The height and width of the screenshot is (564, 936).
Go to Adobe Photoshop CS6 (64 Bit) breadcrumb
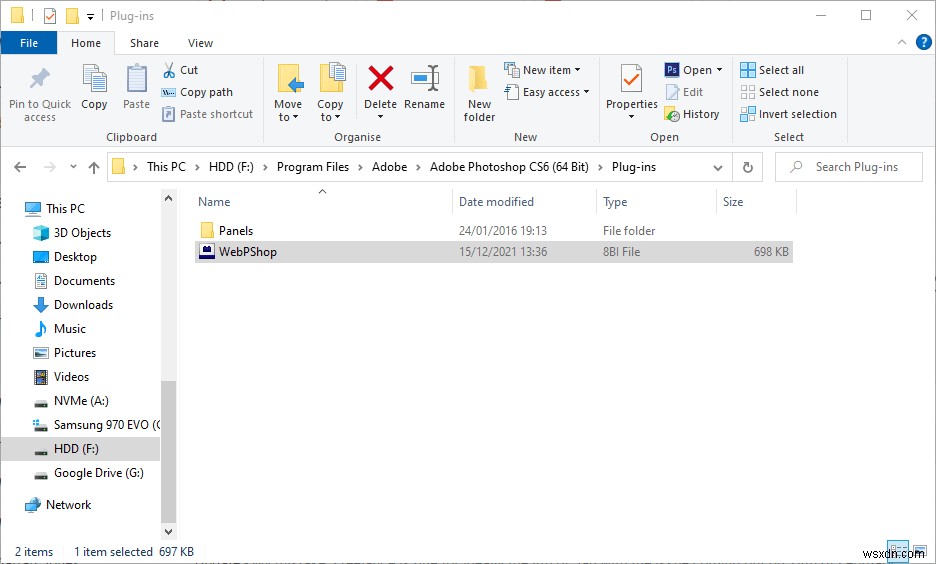point(509,167)
